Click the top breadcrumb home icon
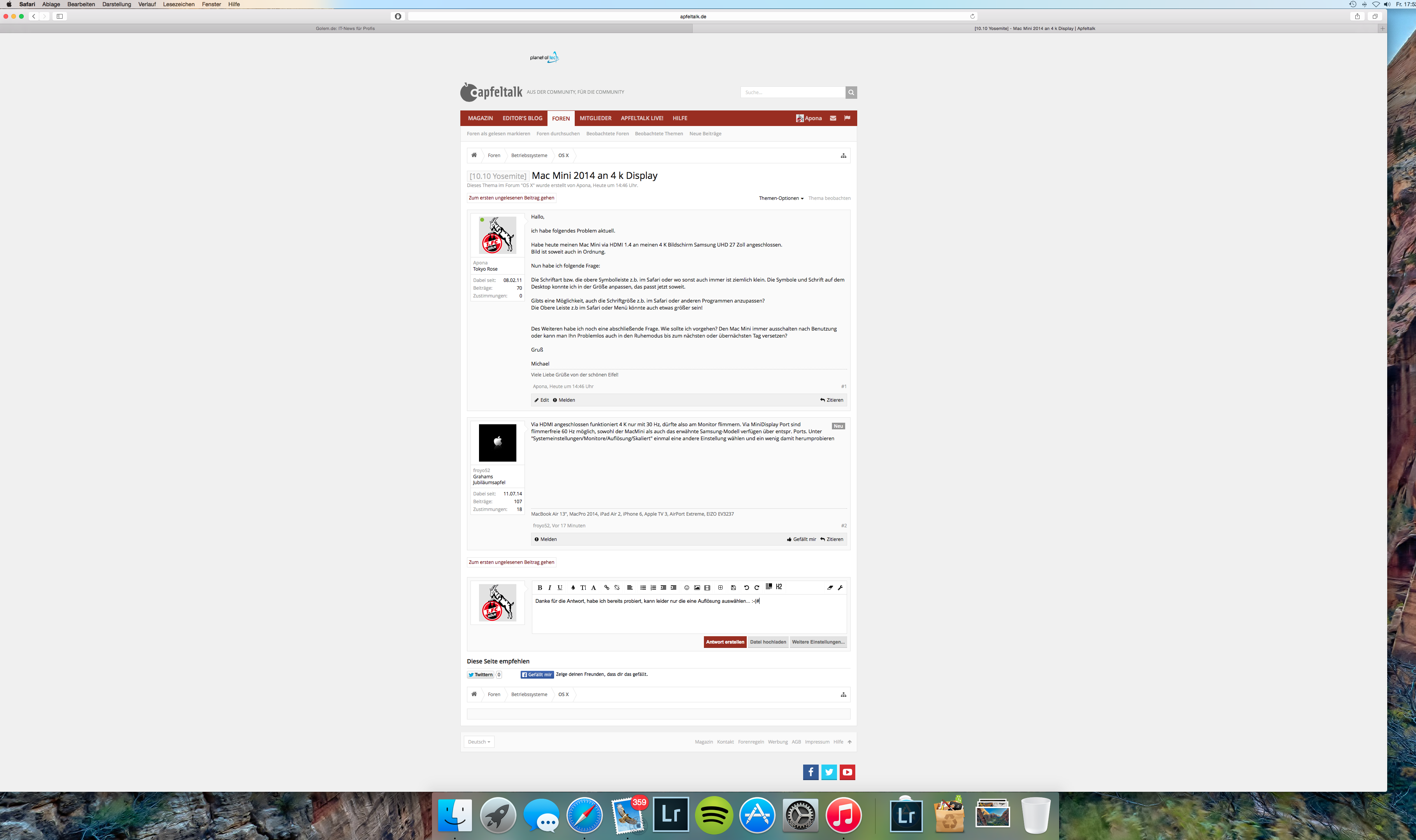This screenshot has width=1416, height=840. pyautogui.click(x=474, y=155)
